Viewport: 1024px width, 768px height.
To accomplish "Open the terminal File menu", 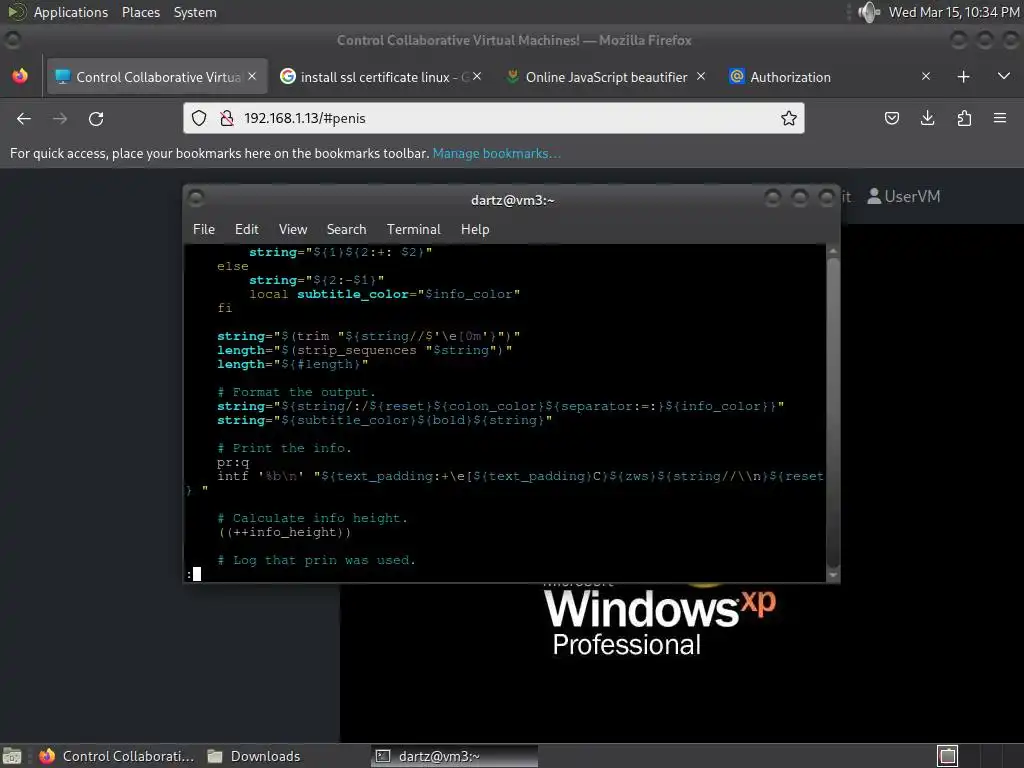I will pos(204,229).
